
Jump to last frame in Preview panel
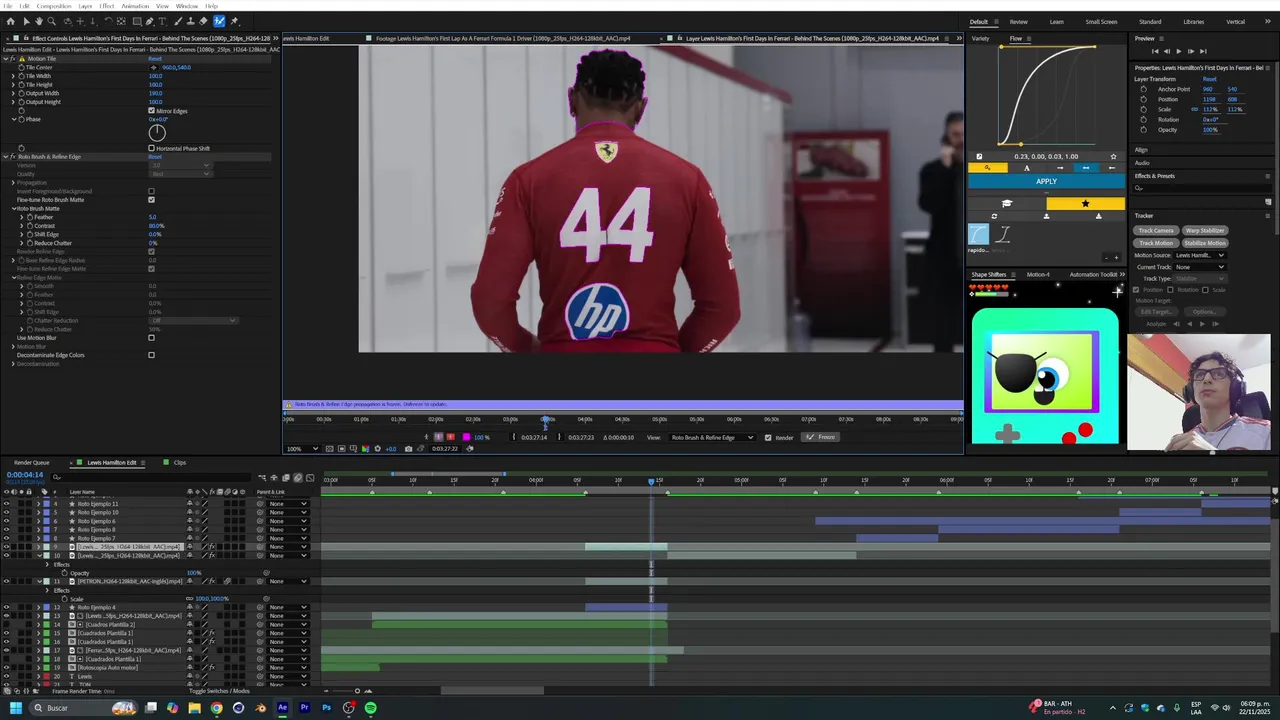point(1203,51)
